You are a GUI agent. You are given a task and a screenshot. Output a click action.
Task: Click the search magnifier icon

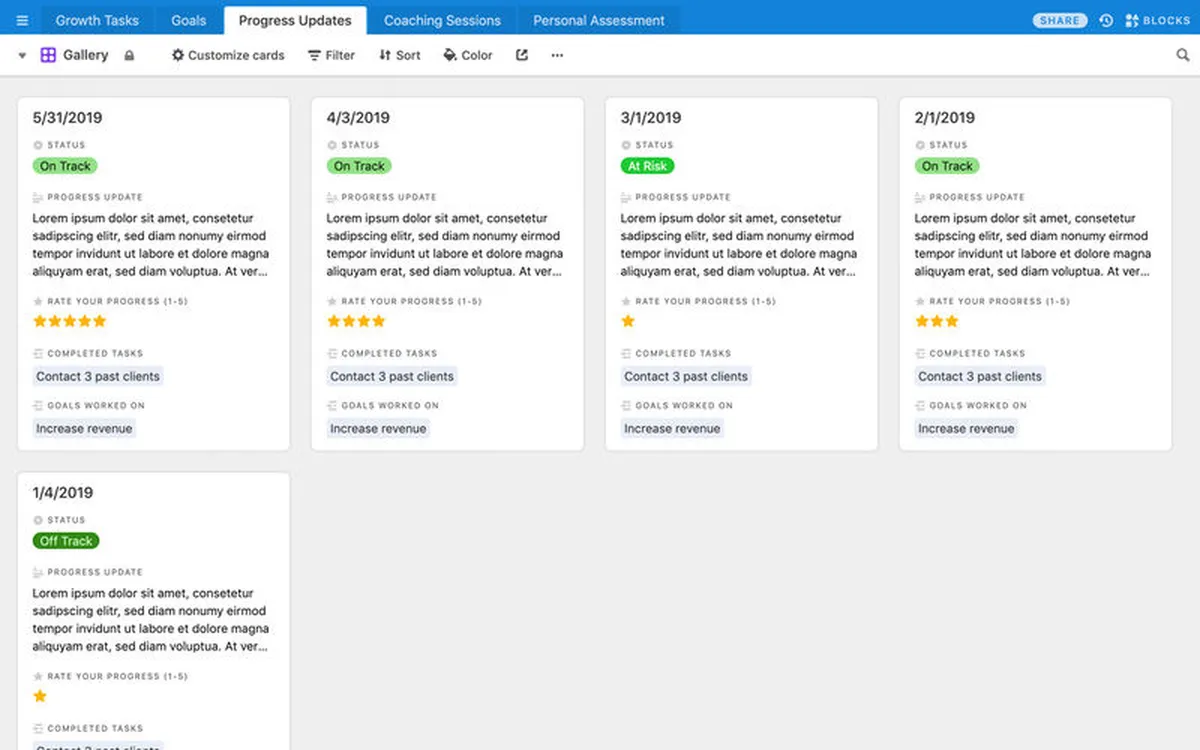click(x=1183, y=56)
